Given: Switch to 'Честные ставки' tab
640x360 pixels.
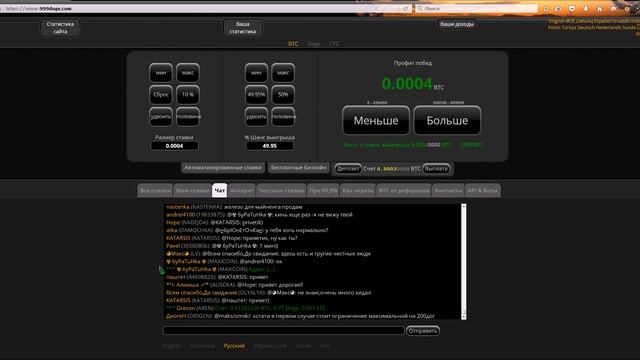Looking at the screenshot, I should point(281,191).
